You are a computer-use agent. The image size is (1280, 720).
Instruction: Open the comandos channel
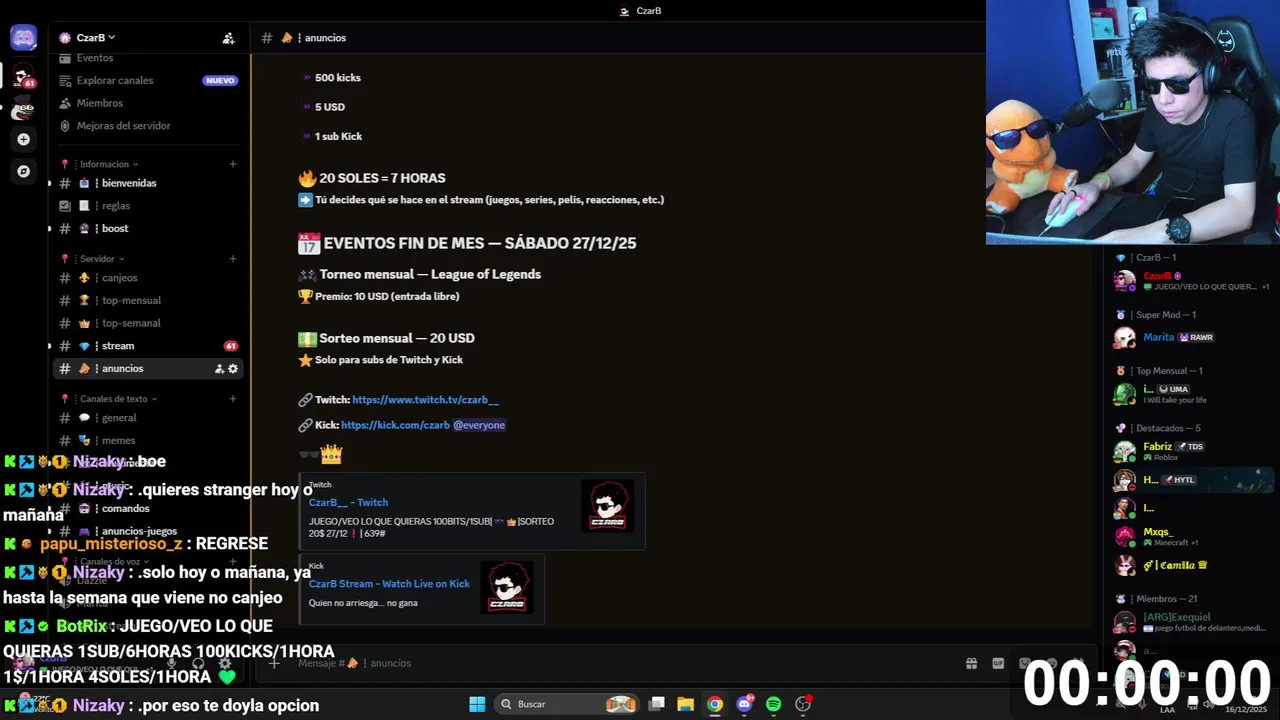coord(150,508)
